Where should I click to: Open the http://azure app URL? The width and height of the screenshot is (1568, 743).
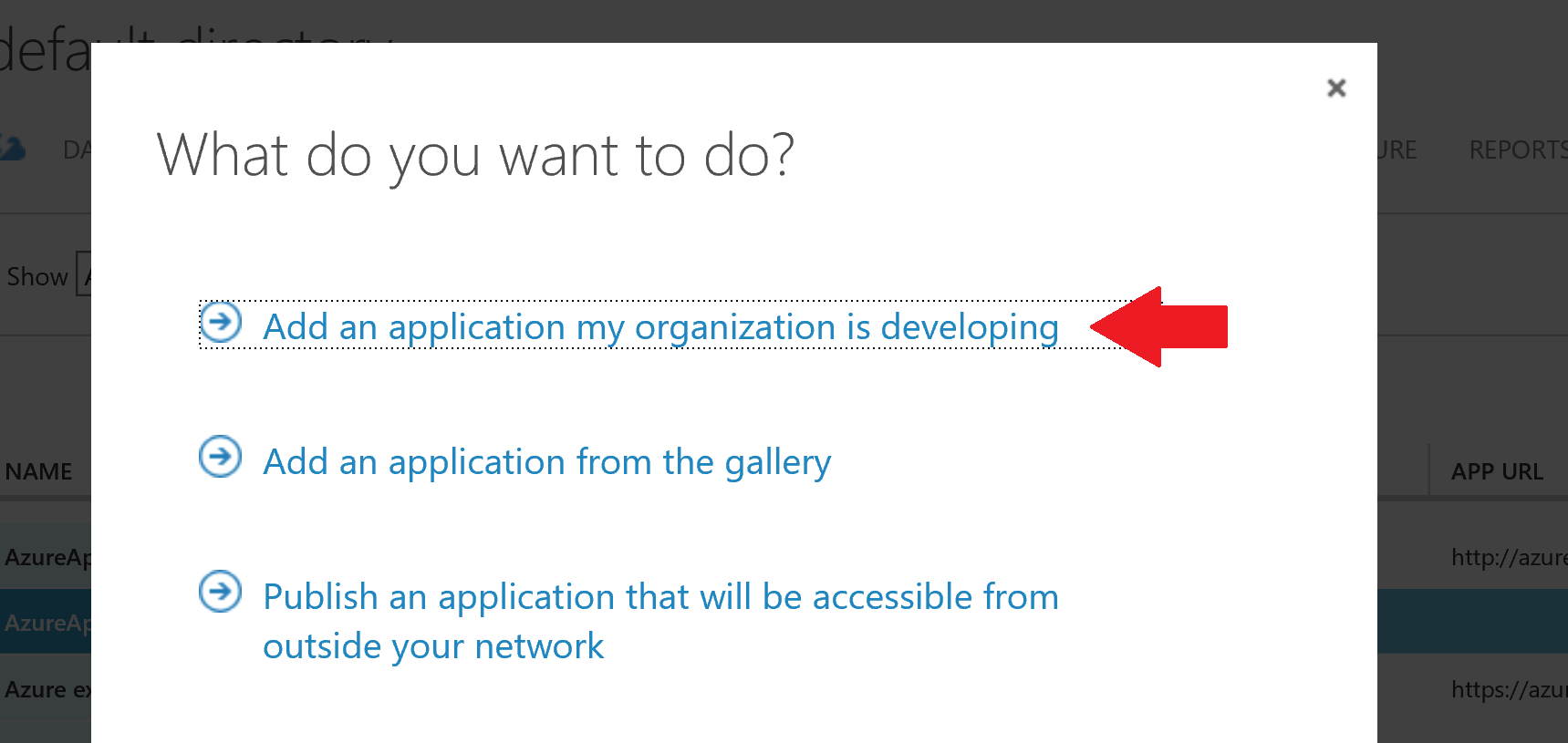(1509, 557)
